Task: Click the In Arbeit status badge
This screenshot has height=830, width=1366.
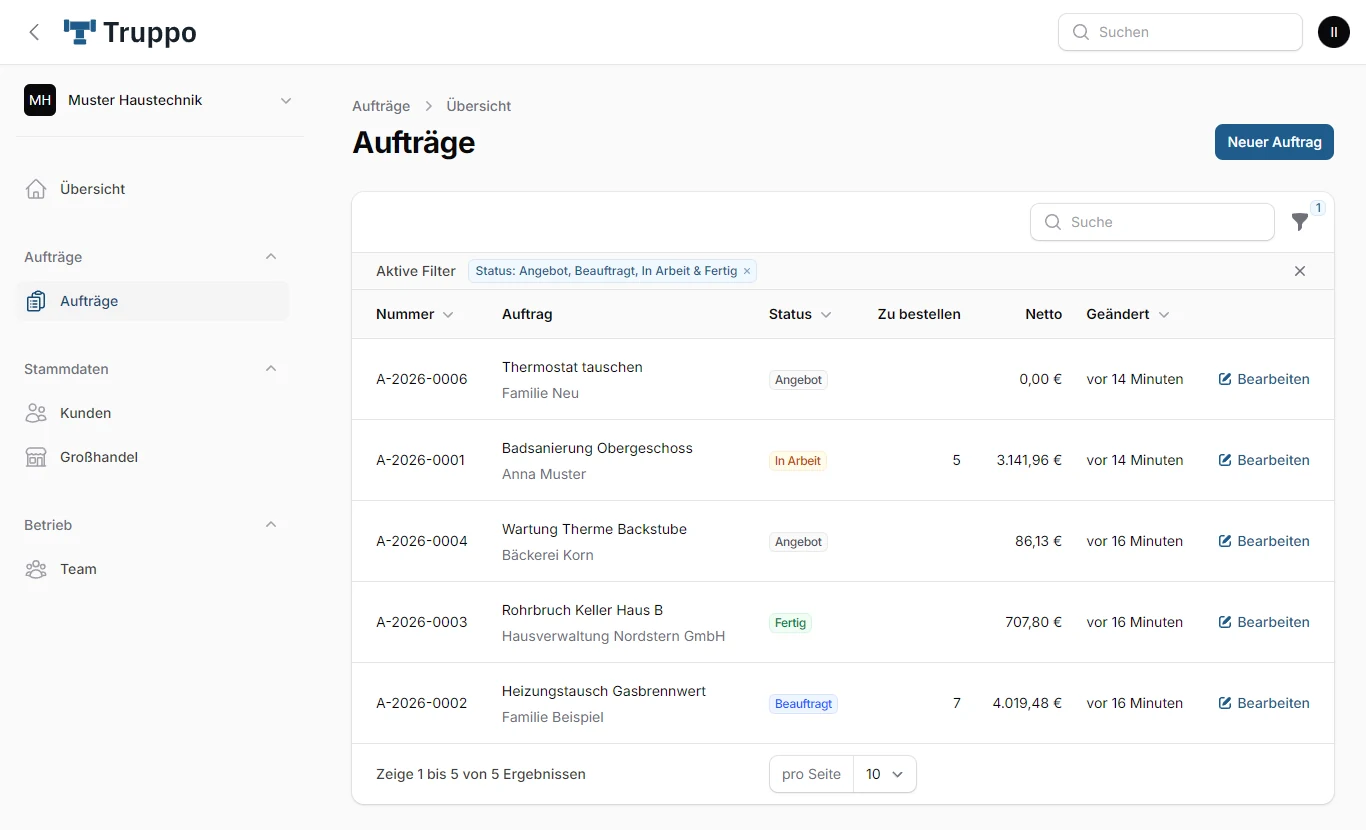Action: click(x=798, y=461)
